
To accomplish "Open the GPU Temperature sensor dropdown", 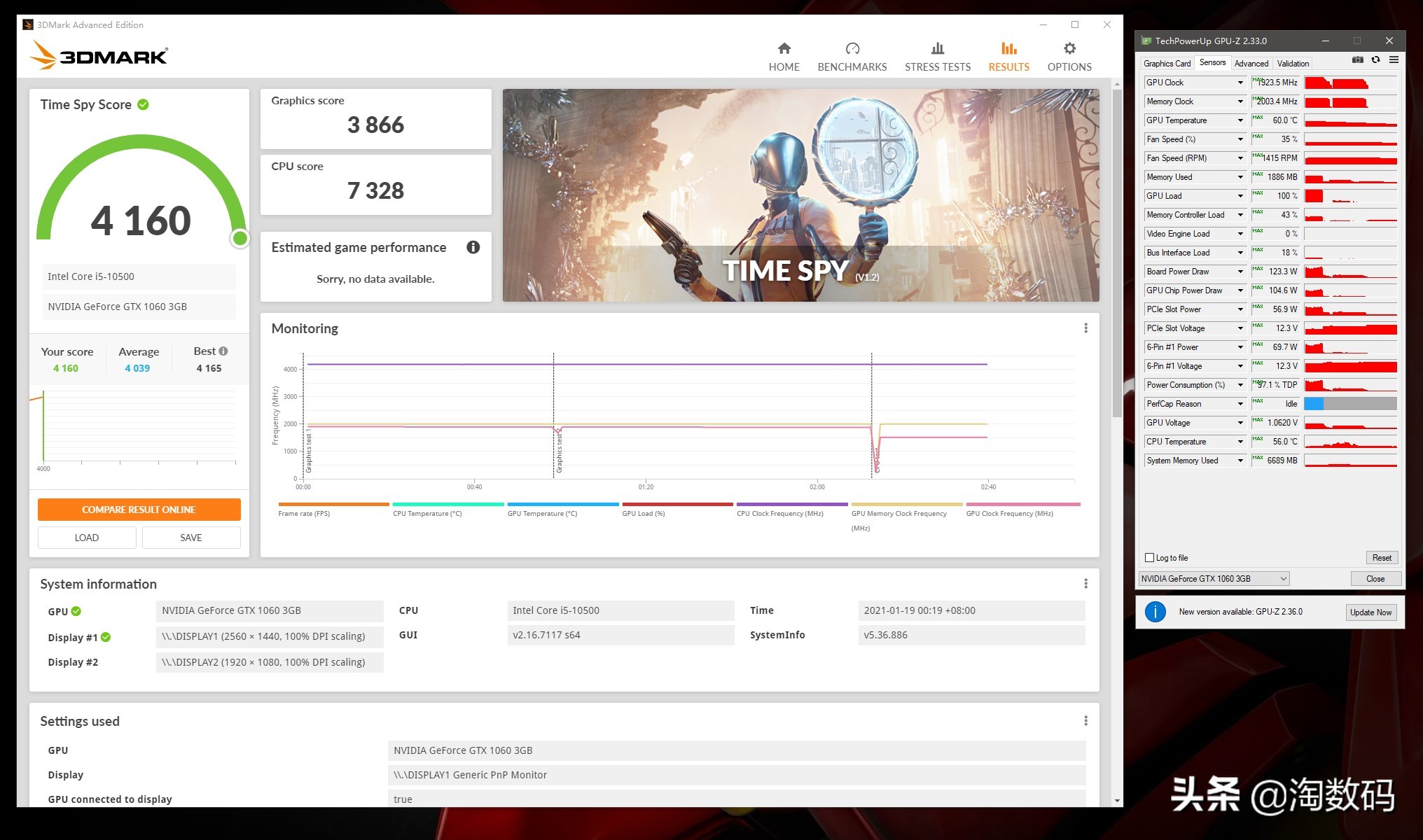I will click(1240, 120).
